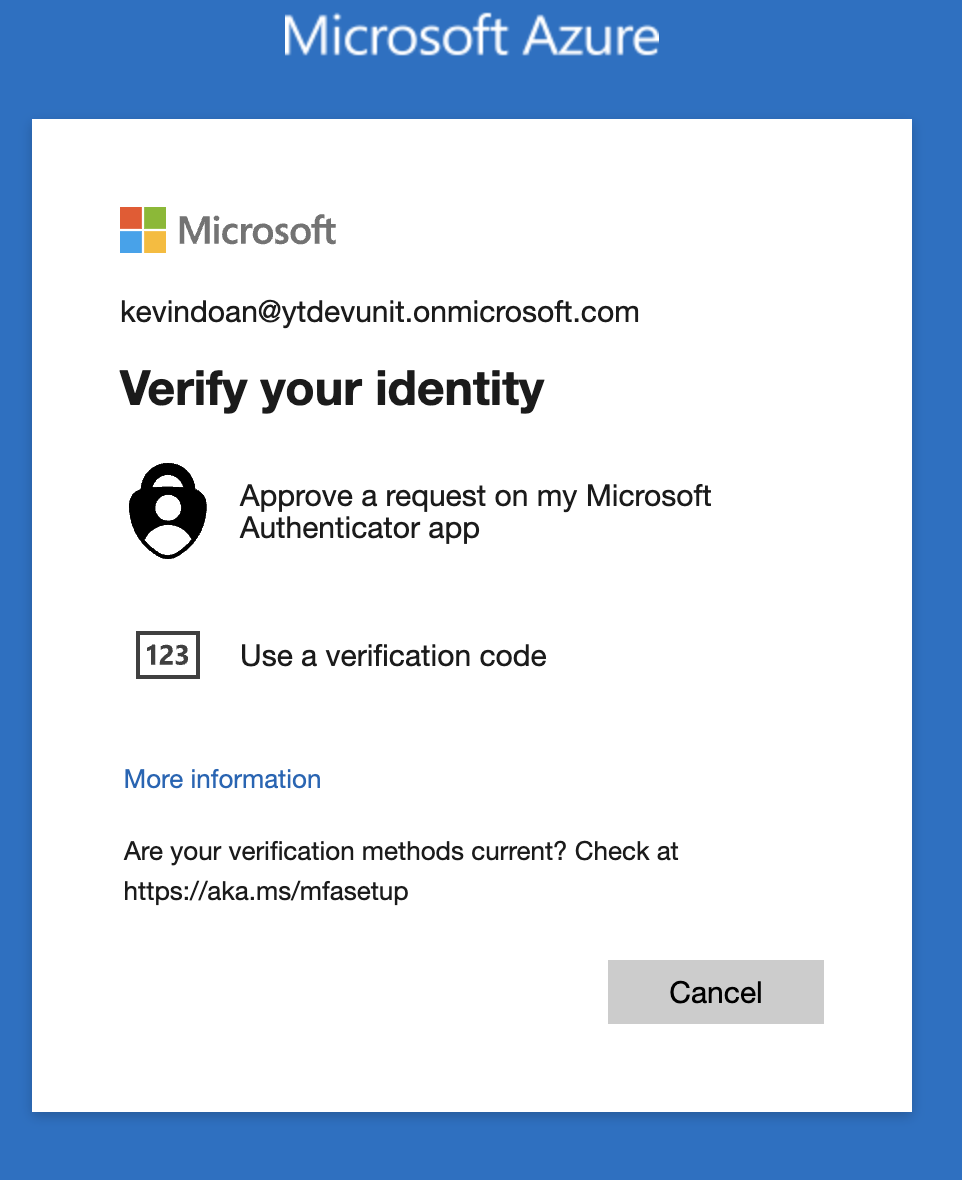The height and width of the screenshot is (1180, 962).
Task: Click the https://aka.ms/mfasetup URL text
Action: [266, 891]
